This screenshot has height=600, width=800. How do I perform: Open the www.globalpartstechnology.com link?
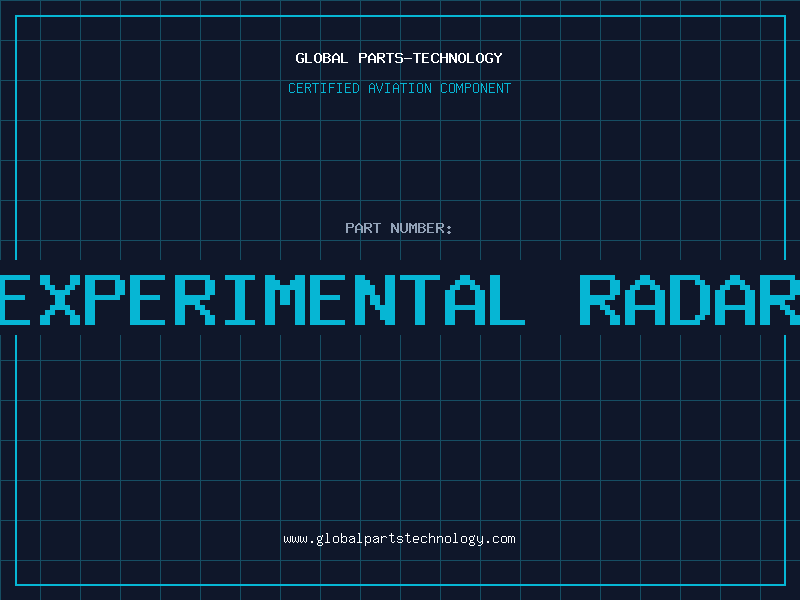399,539
